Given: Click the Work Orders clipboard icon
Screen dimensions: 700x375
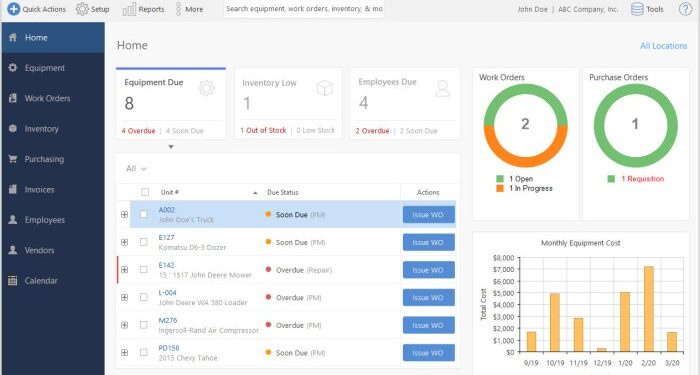Looking at the screenshot, I should coord(13,98).
